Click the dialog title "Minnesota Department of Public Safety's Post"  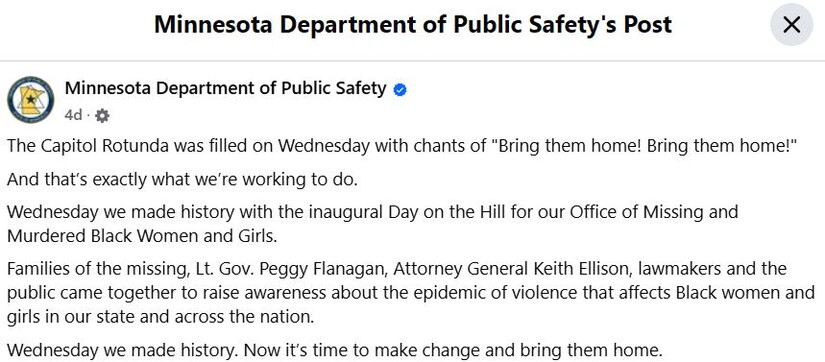tap(412, 25)
